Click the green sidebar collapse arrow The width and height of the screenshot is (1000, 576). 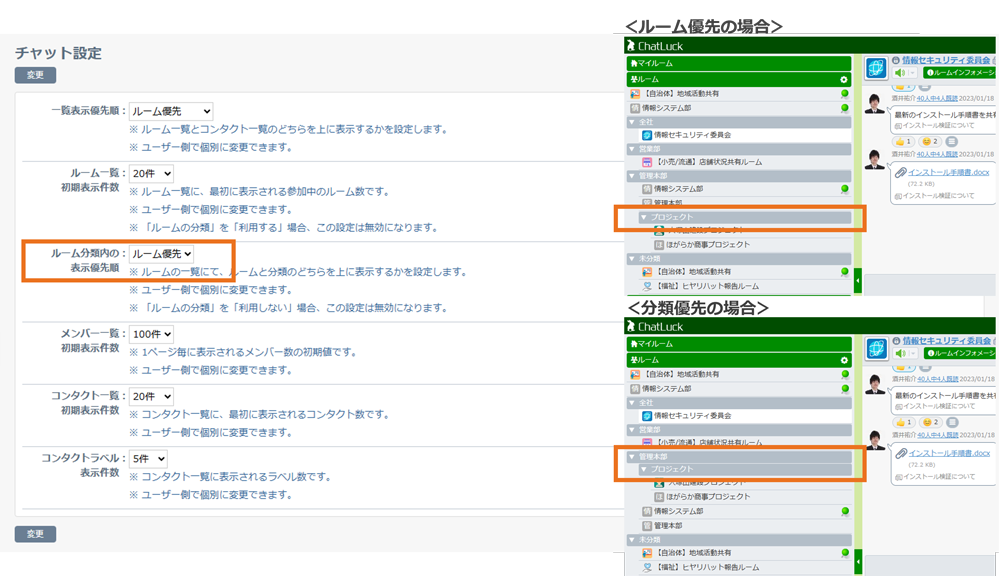coord(858,280)
